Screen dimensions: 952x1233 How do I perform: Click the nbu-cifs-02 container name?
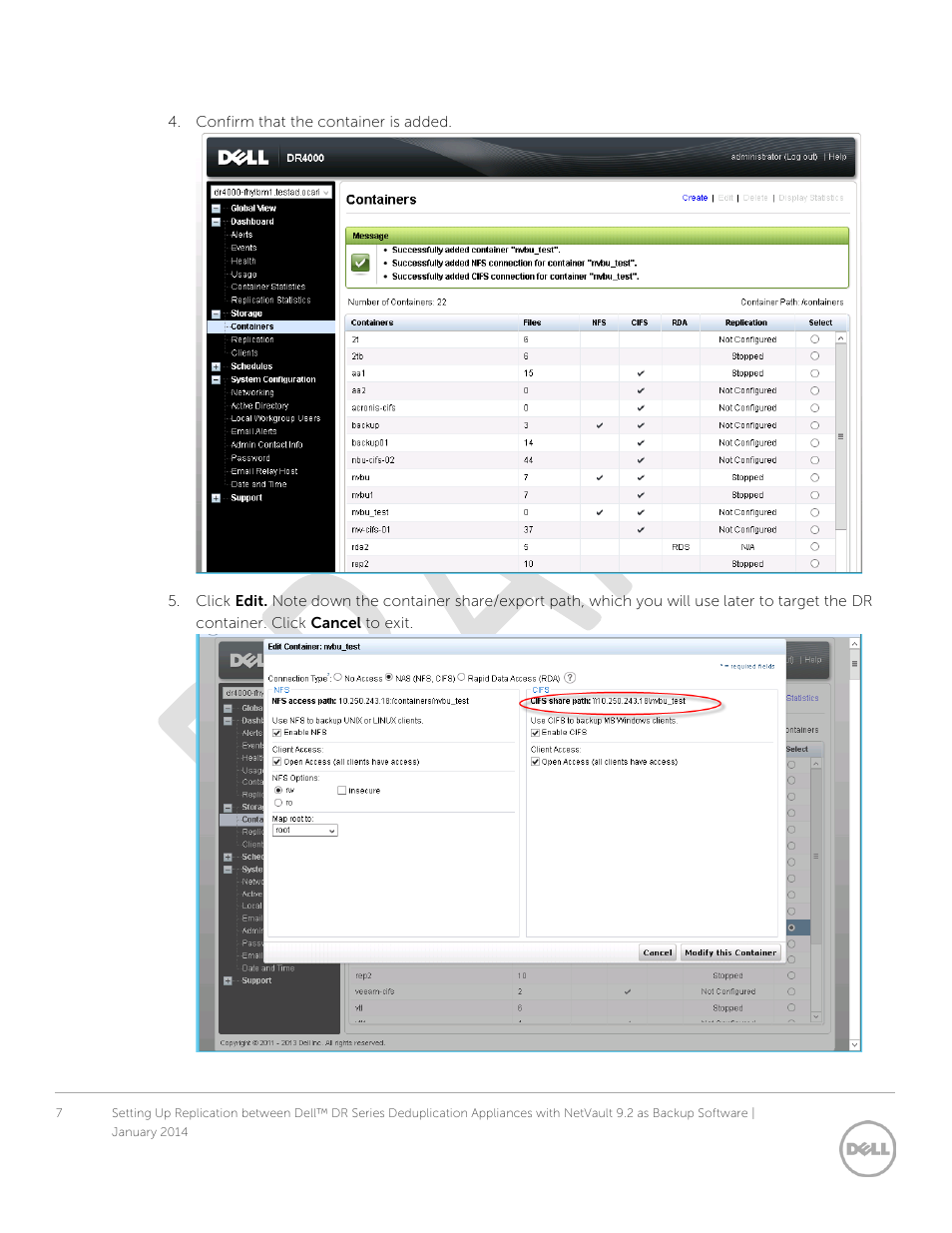tap(373, 460)
